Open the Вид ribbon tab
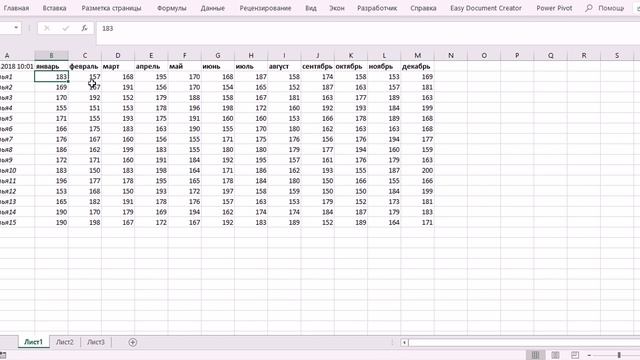 [x=311, y=8]
